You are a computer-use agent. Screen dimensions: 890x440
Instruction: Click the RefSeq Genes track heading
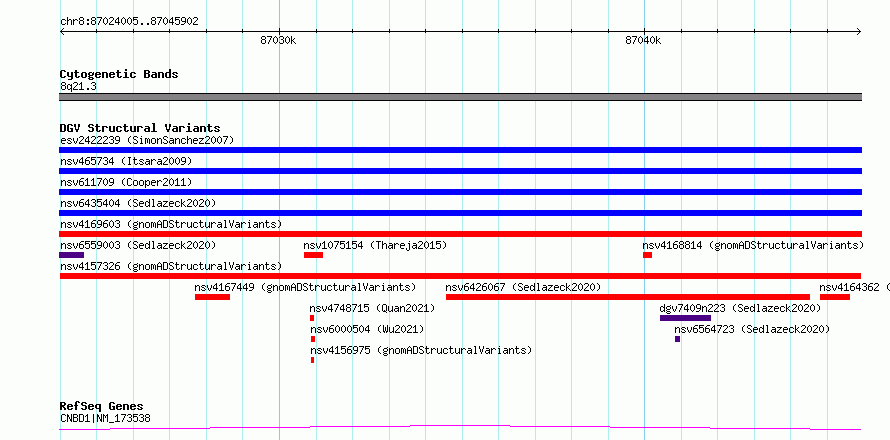[101, 407]
